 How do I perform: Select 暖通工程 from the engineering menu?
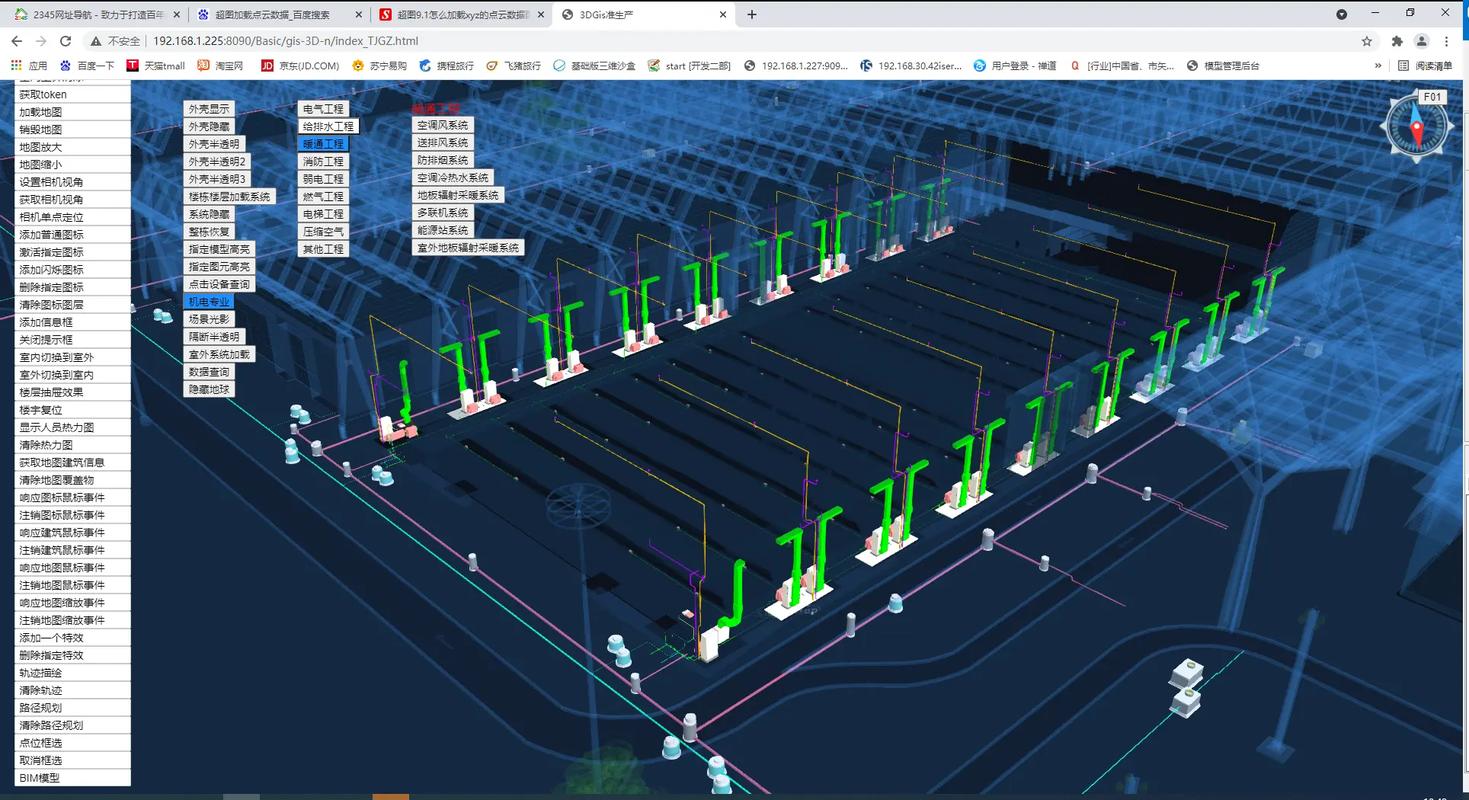(322, 143)
